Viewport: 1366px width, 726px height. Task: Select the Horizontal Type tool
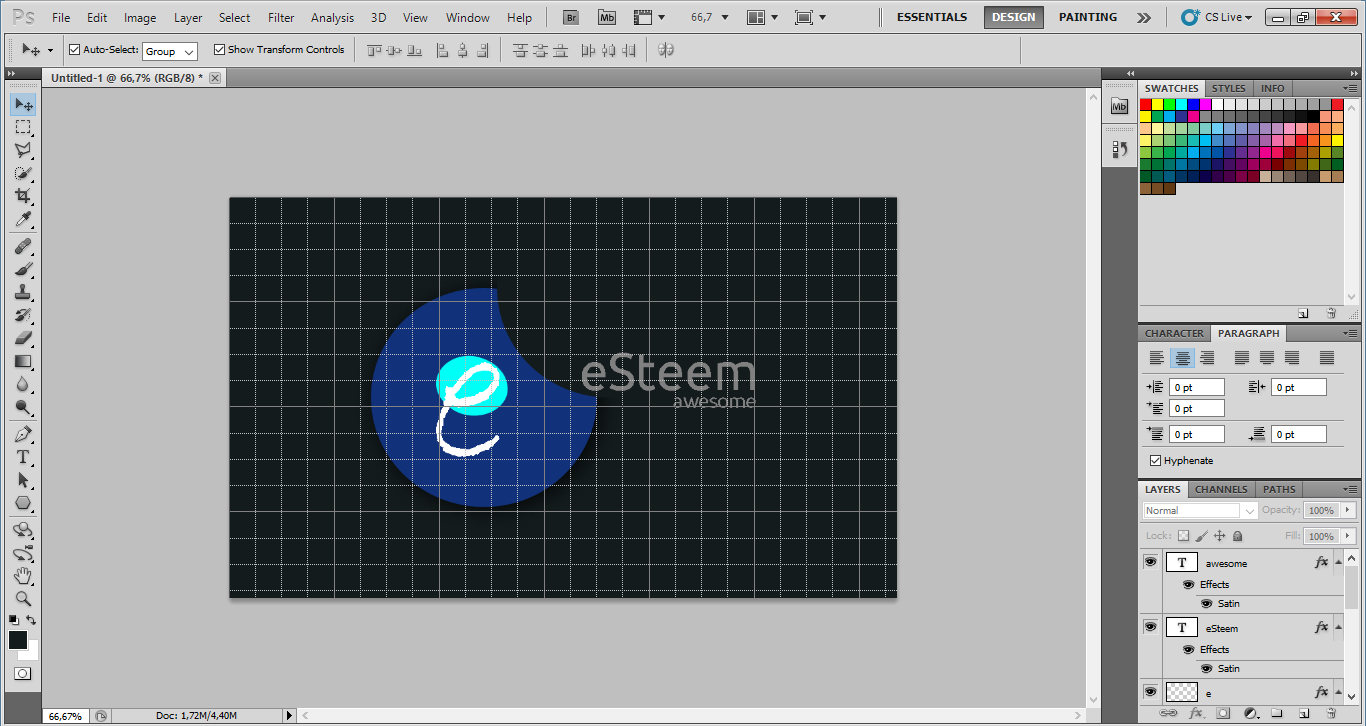[x=24, y=457]
